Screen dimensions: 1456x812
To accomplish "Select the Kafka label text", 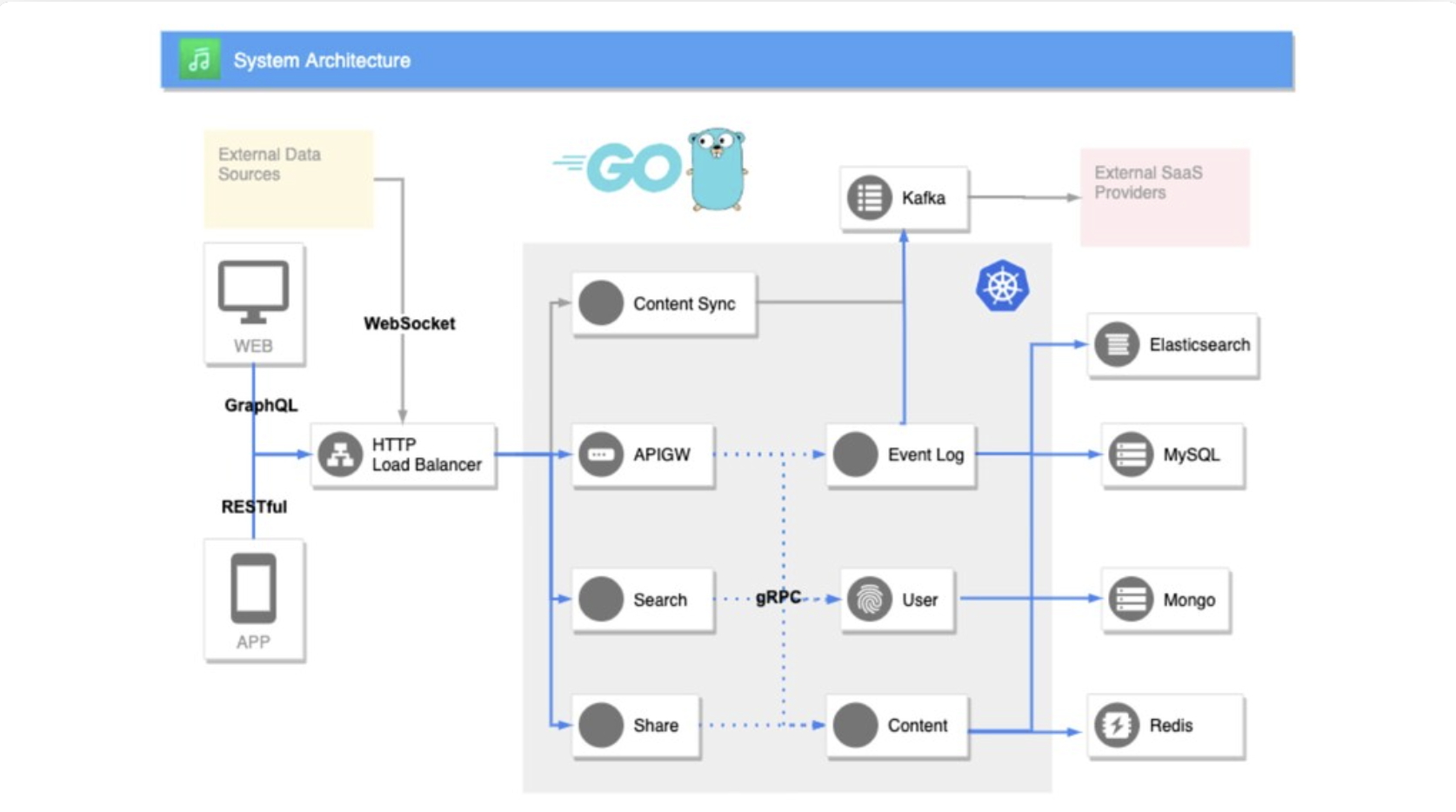I will [x=923, y=198].
